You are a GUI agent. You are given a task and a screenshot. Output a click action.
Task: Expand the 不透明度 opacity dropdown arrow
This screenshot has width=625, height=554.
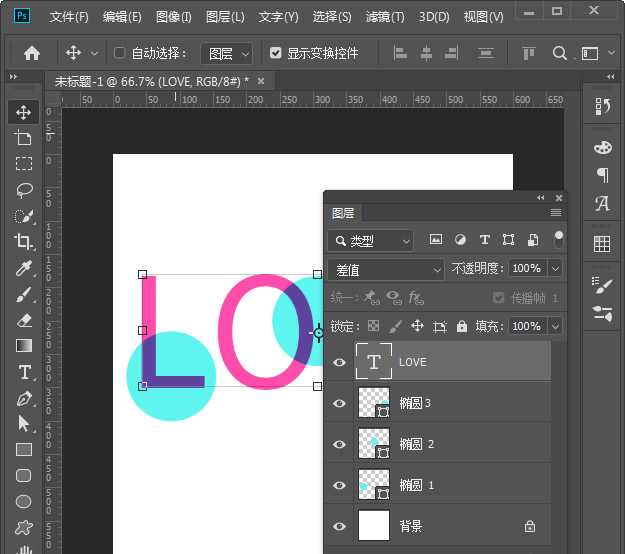[x=555, y=269]
